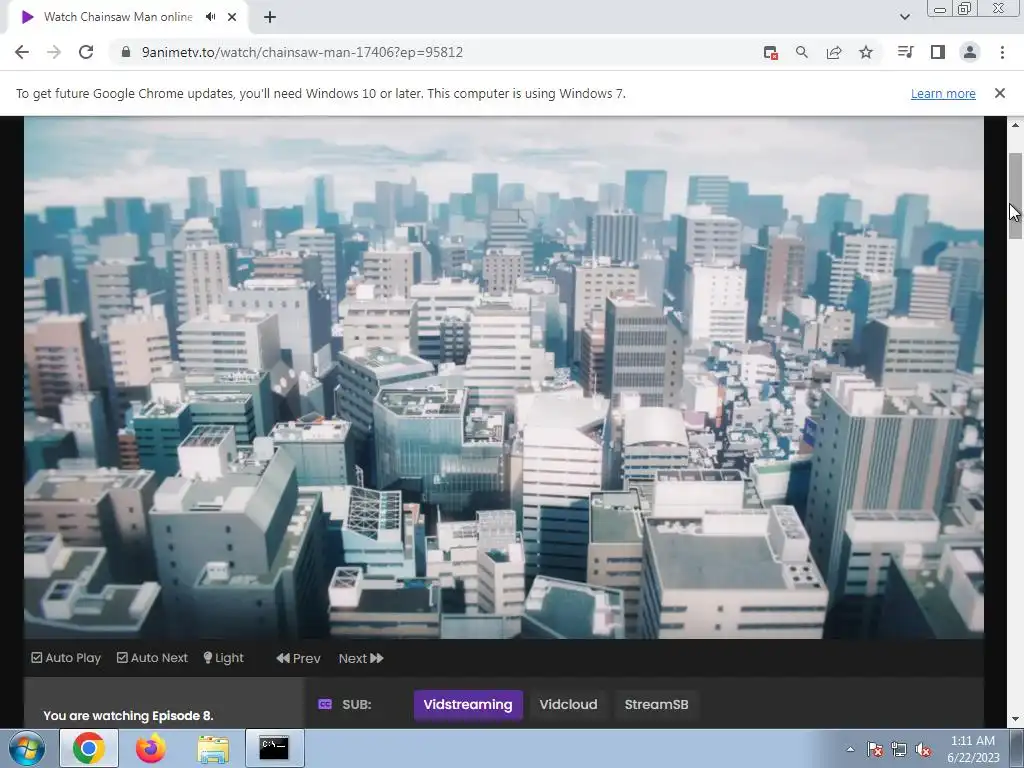The height and width of the screenshot is (768, 1024).
Task: Click the forward navigation arrow
Action: [x=54, y=52]
